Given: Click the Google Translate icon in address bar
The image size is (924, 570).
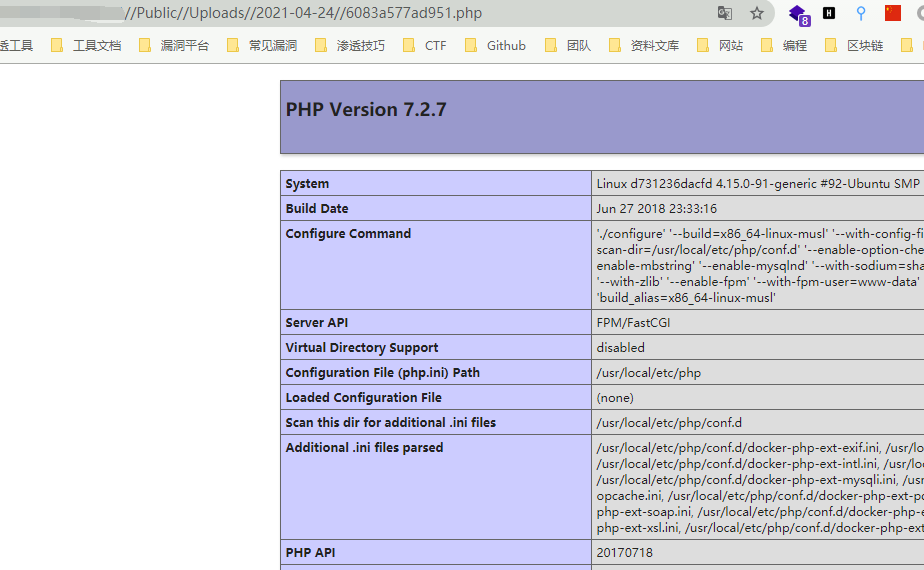Looking at the screenshot, I should [x=725, y=13].
